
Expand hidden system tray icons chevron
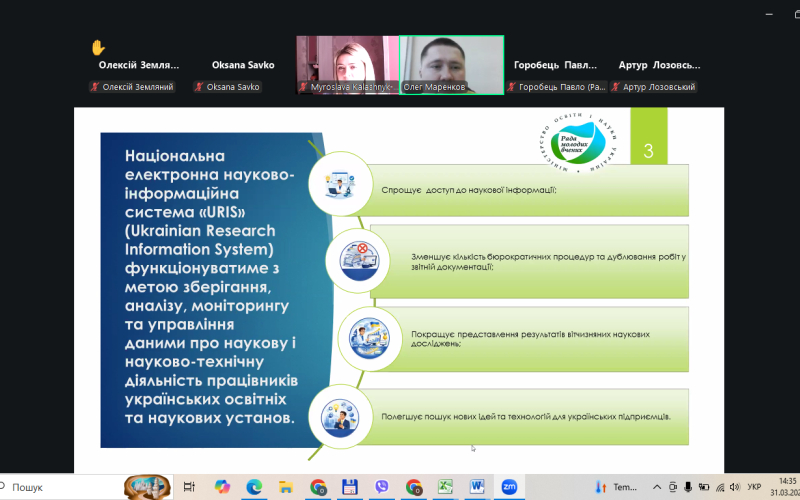[x=657, y=487]
